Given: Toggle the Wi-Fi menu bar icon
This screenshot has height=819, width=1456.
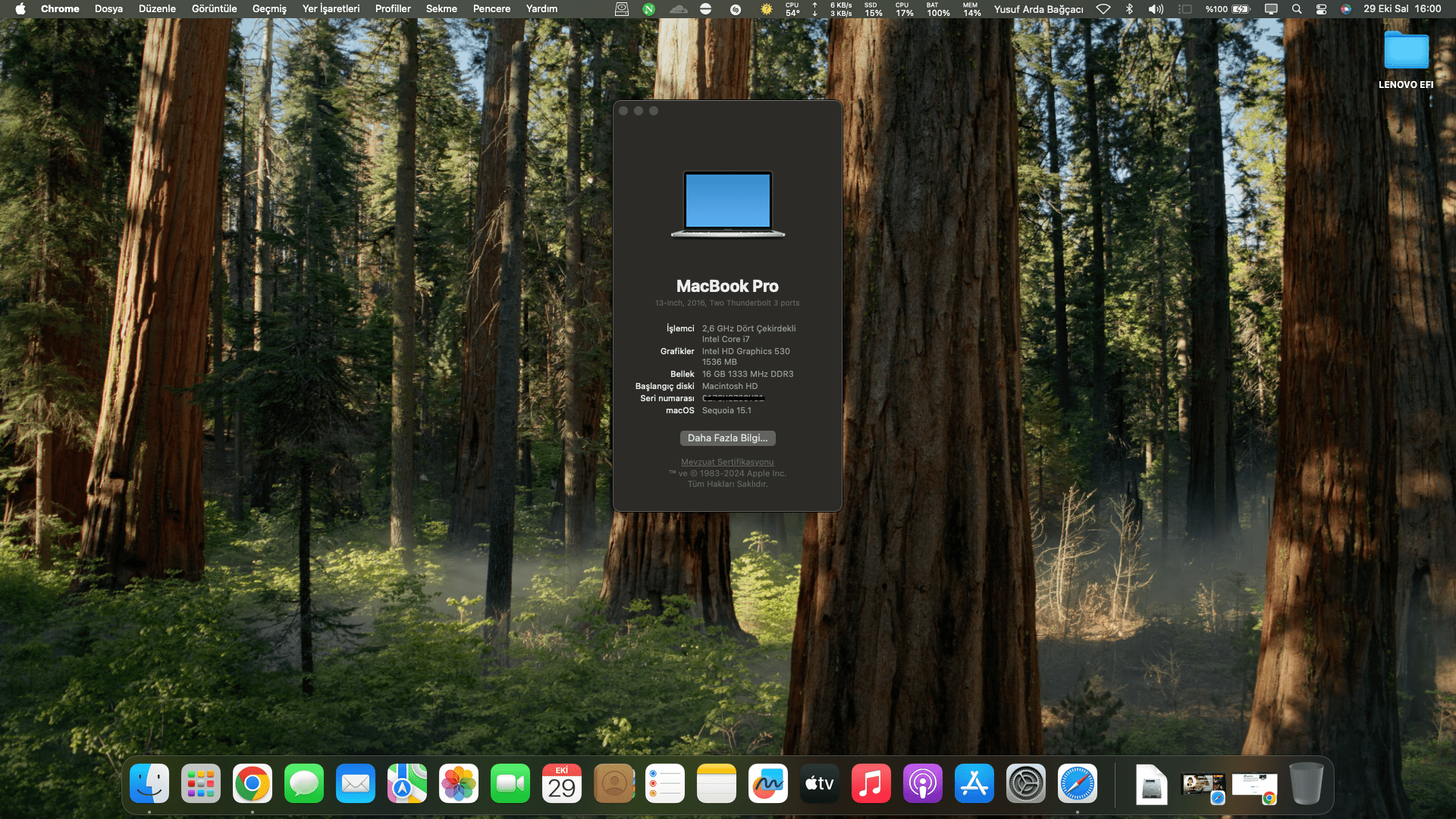Looking at the screenshot, I should (1103, 9).
